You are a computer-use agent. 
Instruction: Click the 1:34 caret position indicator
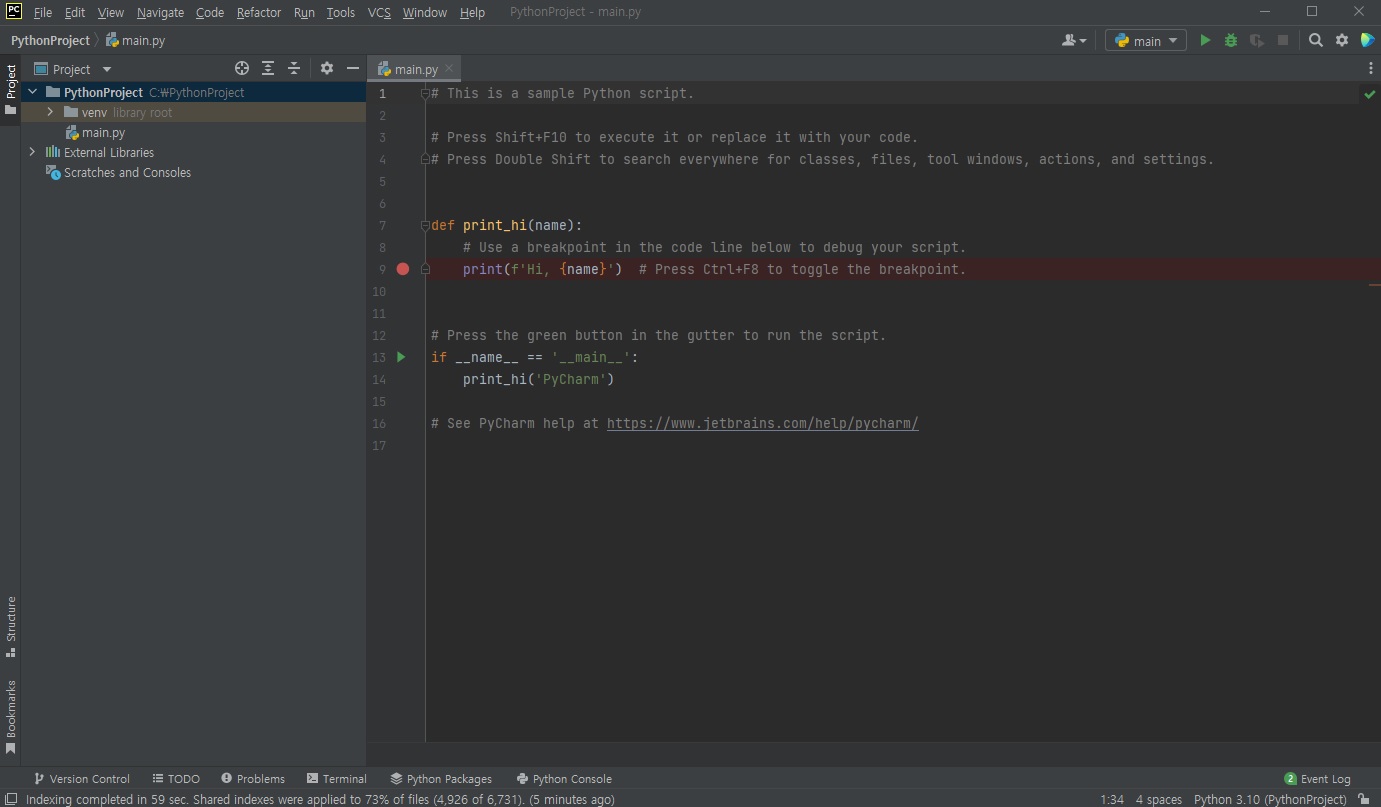[1112, 799]
